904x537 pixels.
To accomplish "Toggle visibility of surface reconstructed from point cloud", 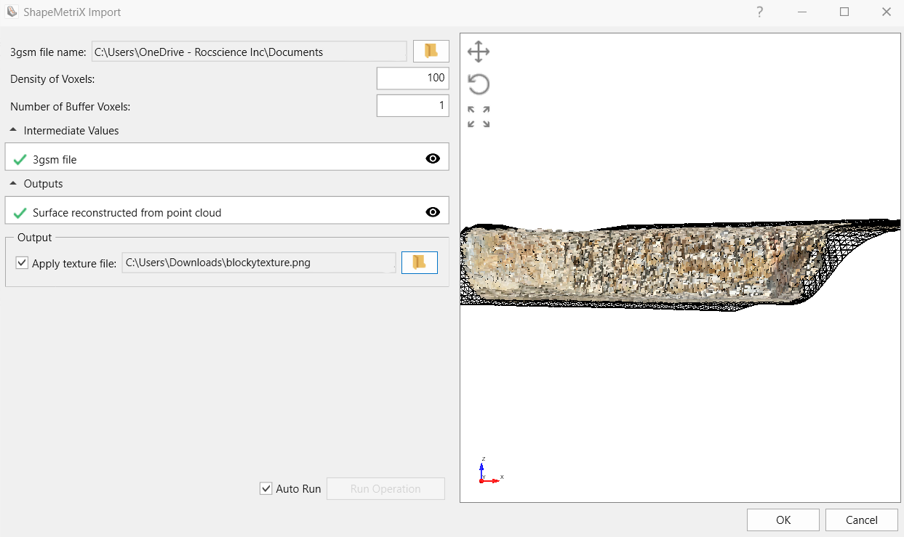I will click(432, 212).
